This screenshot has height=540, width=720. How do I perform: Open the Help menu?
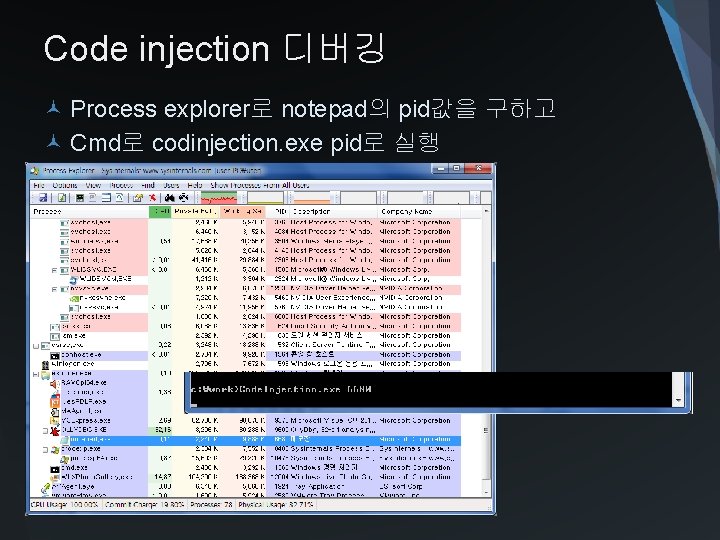(195, 185)
